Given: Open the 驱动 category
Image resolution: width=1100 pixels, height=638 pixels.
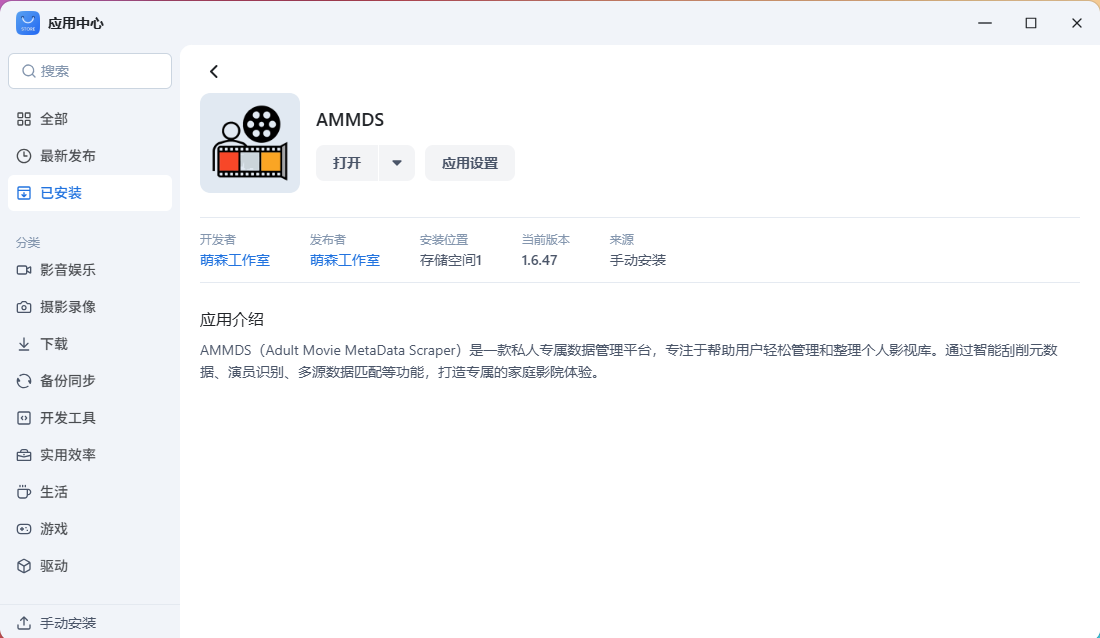Looking at the screenshot, I should click(55, 565).
